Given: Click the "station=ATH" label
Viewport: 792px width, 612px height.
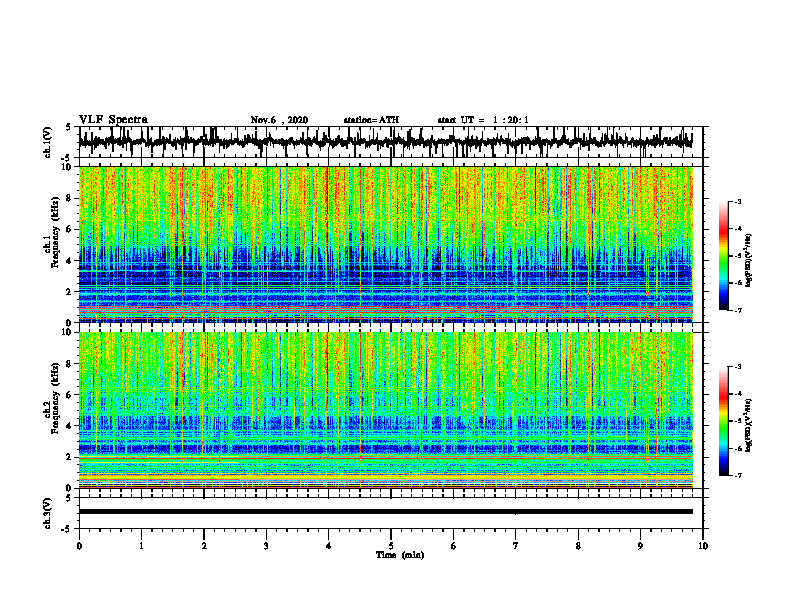Looking at the screenshot, I should (371, 120).
